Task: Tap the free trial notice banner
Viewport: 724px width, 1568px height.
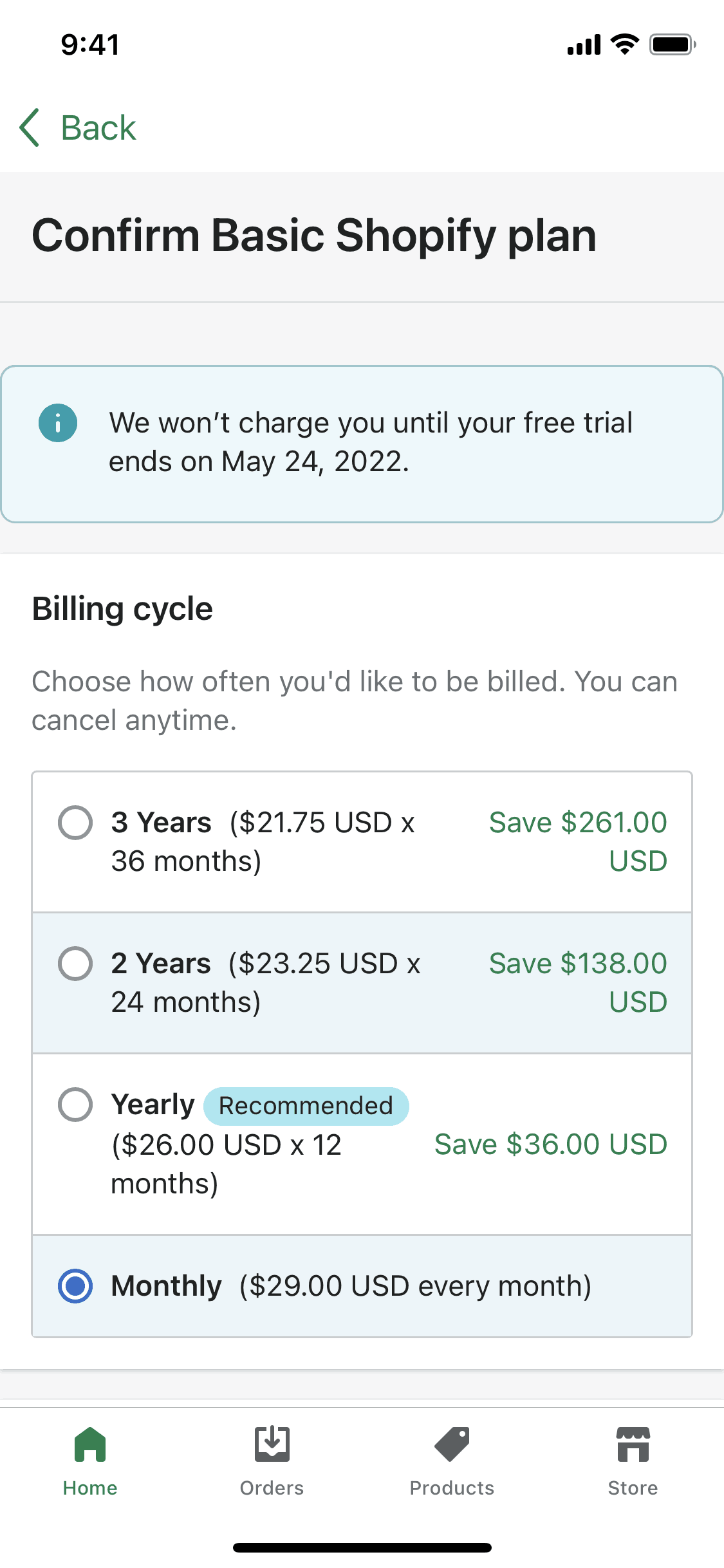Action: pyautogui.click(x=370, y=443)
